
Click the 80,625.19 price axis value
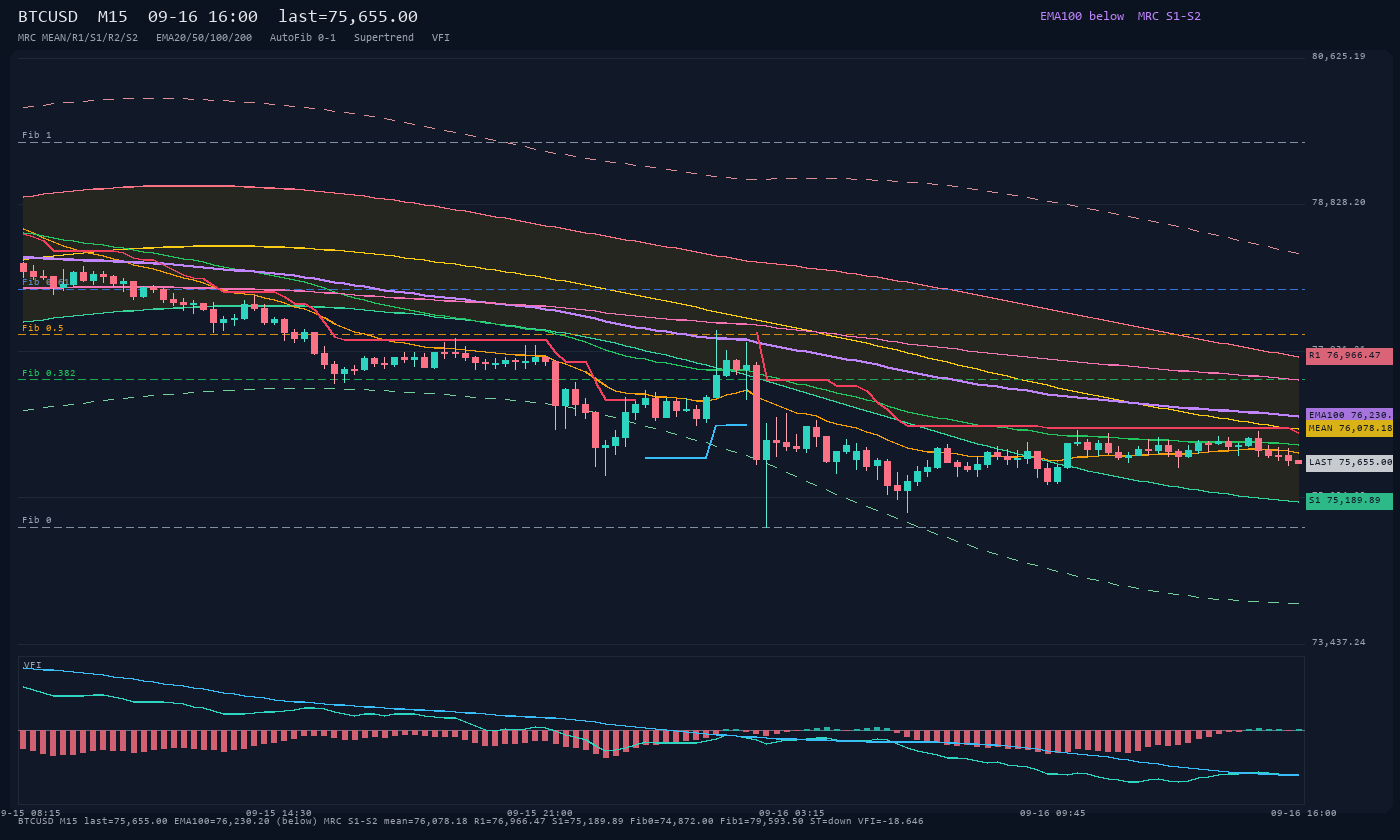click(x=1338, y=56)
